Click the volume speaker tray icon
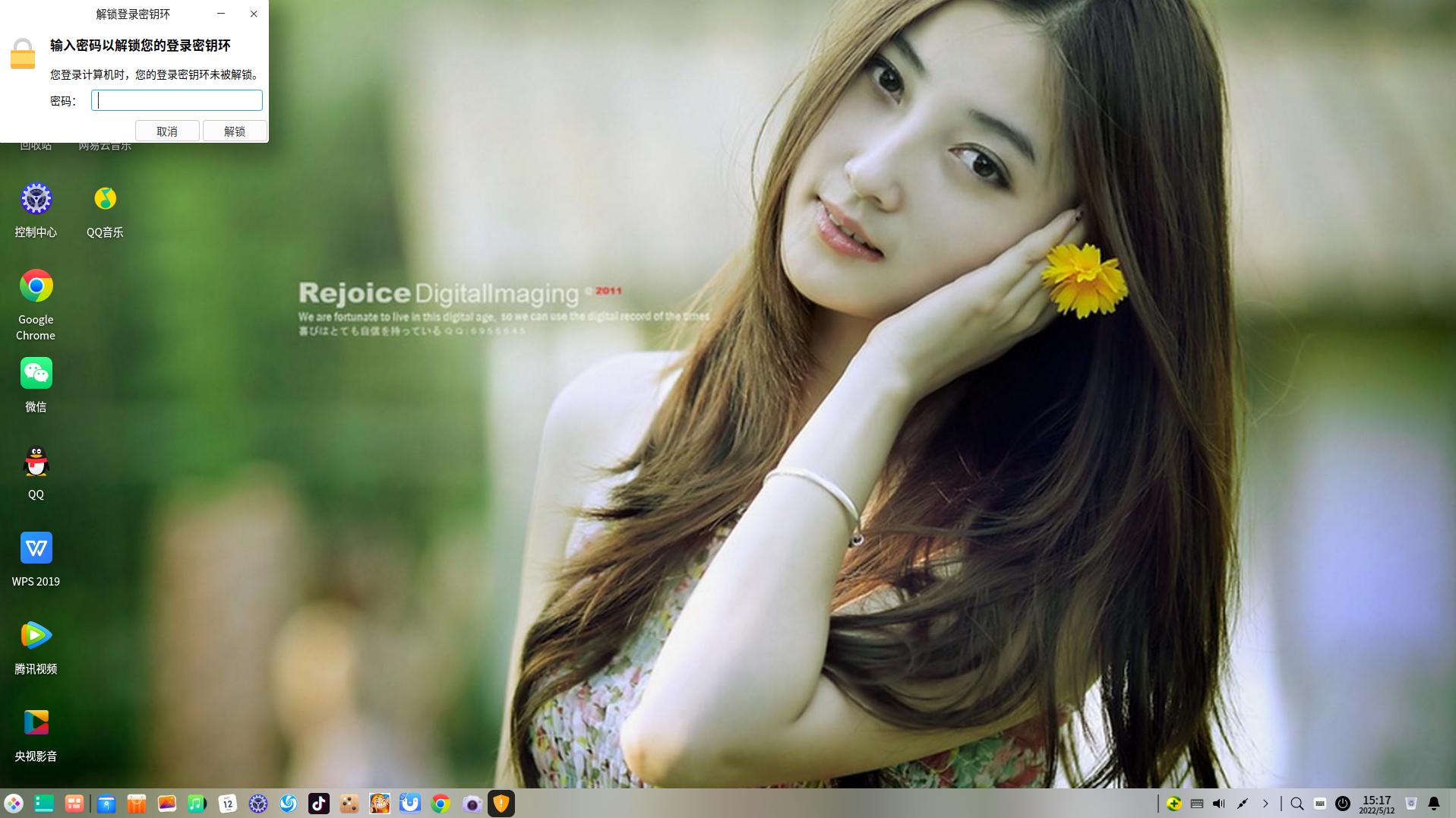This screenshot has width=1456, height=818. coord(1219,804)
